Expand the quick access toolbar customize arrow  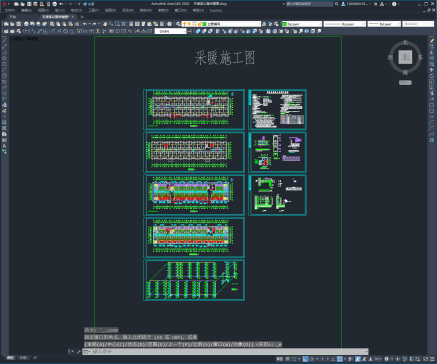[79, 4]
